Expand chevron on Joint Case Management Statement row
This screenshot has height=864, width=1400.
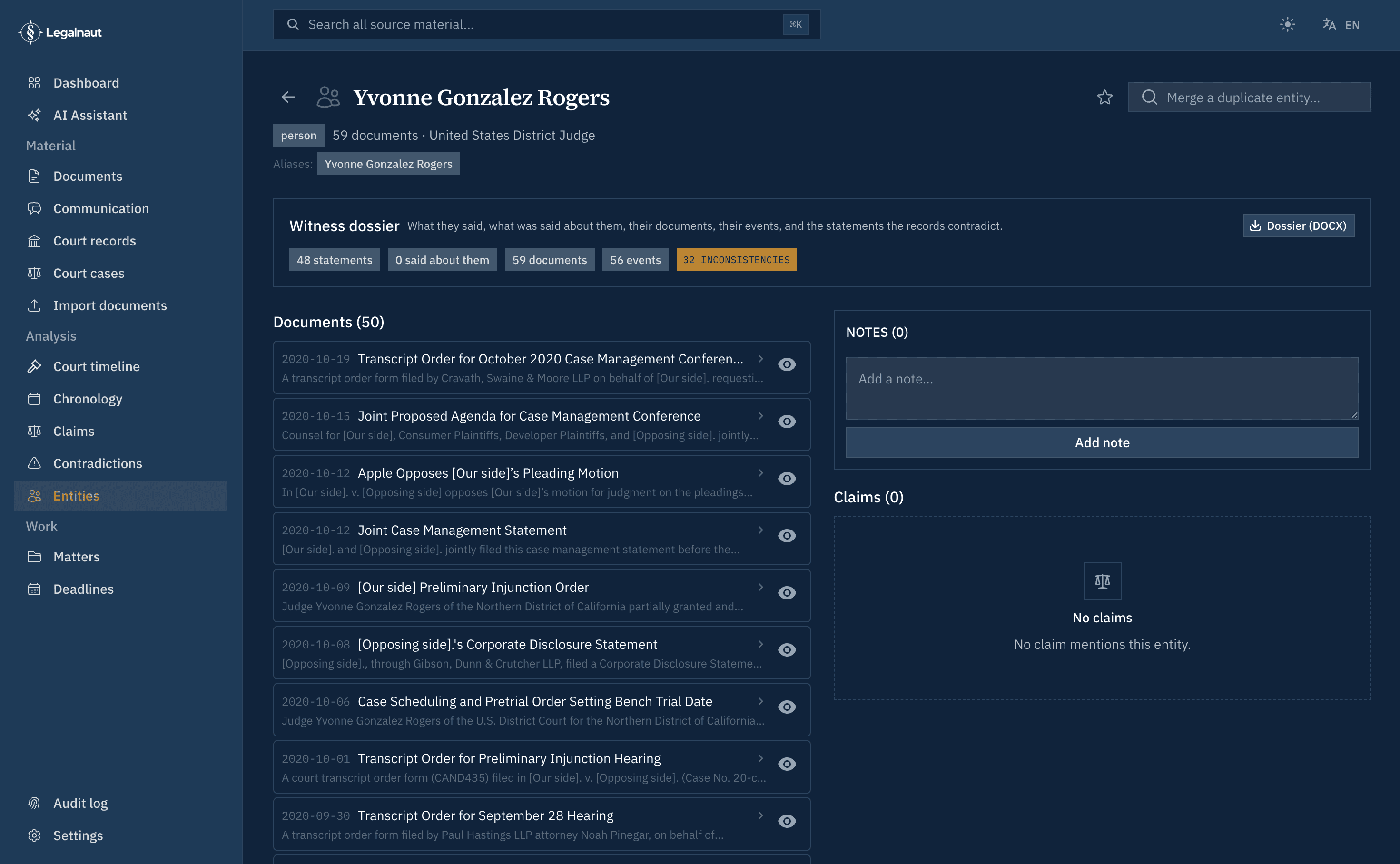760,530
